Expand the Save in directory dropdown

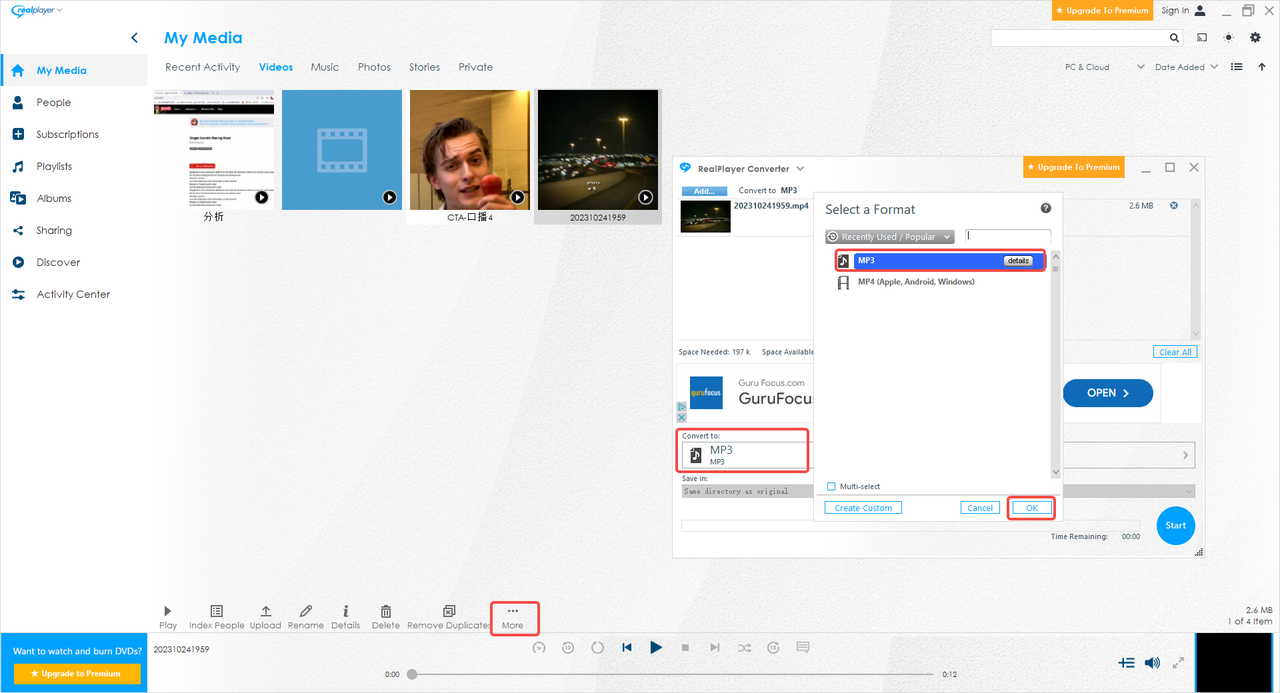(1189, 491)
